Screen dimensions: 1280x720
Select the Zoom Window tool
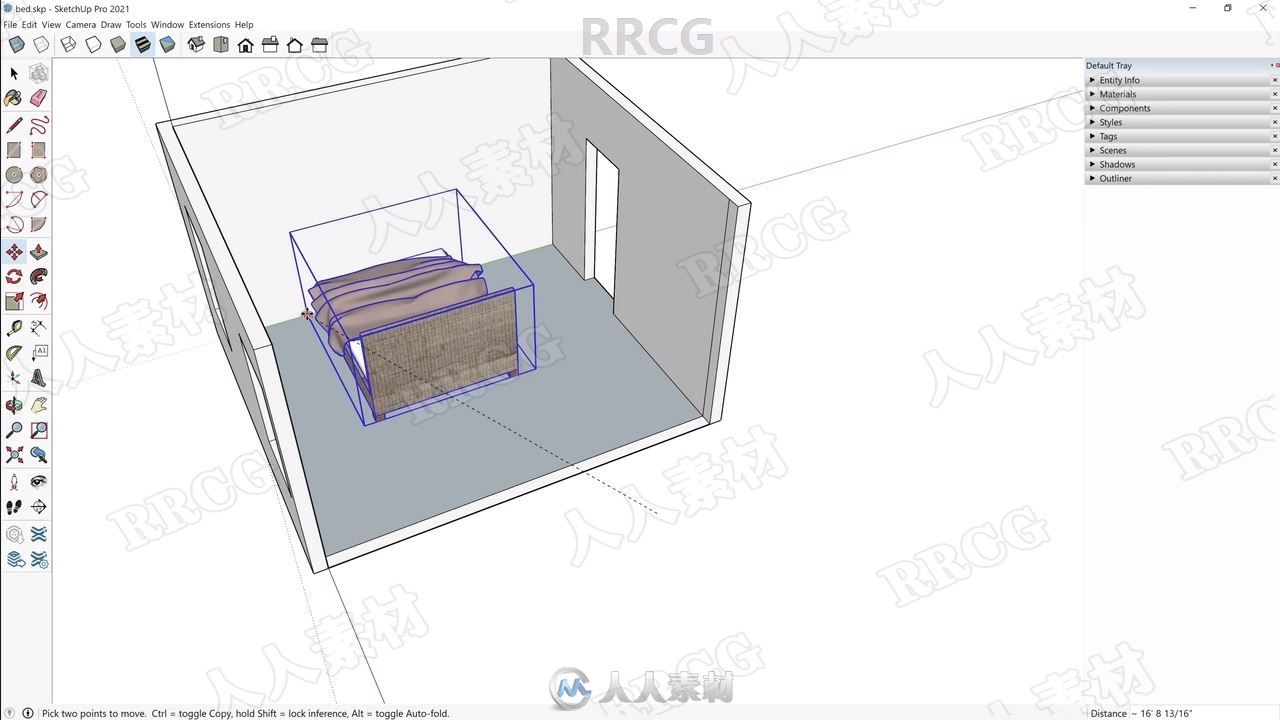[39, 431]
